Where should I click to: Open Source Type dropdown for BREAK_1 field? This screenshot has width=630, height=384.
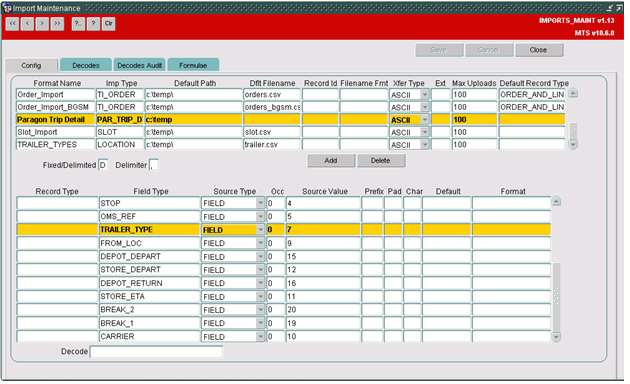pyautogui.click(x=260, y=323)
